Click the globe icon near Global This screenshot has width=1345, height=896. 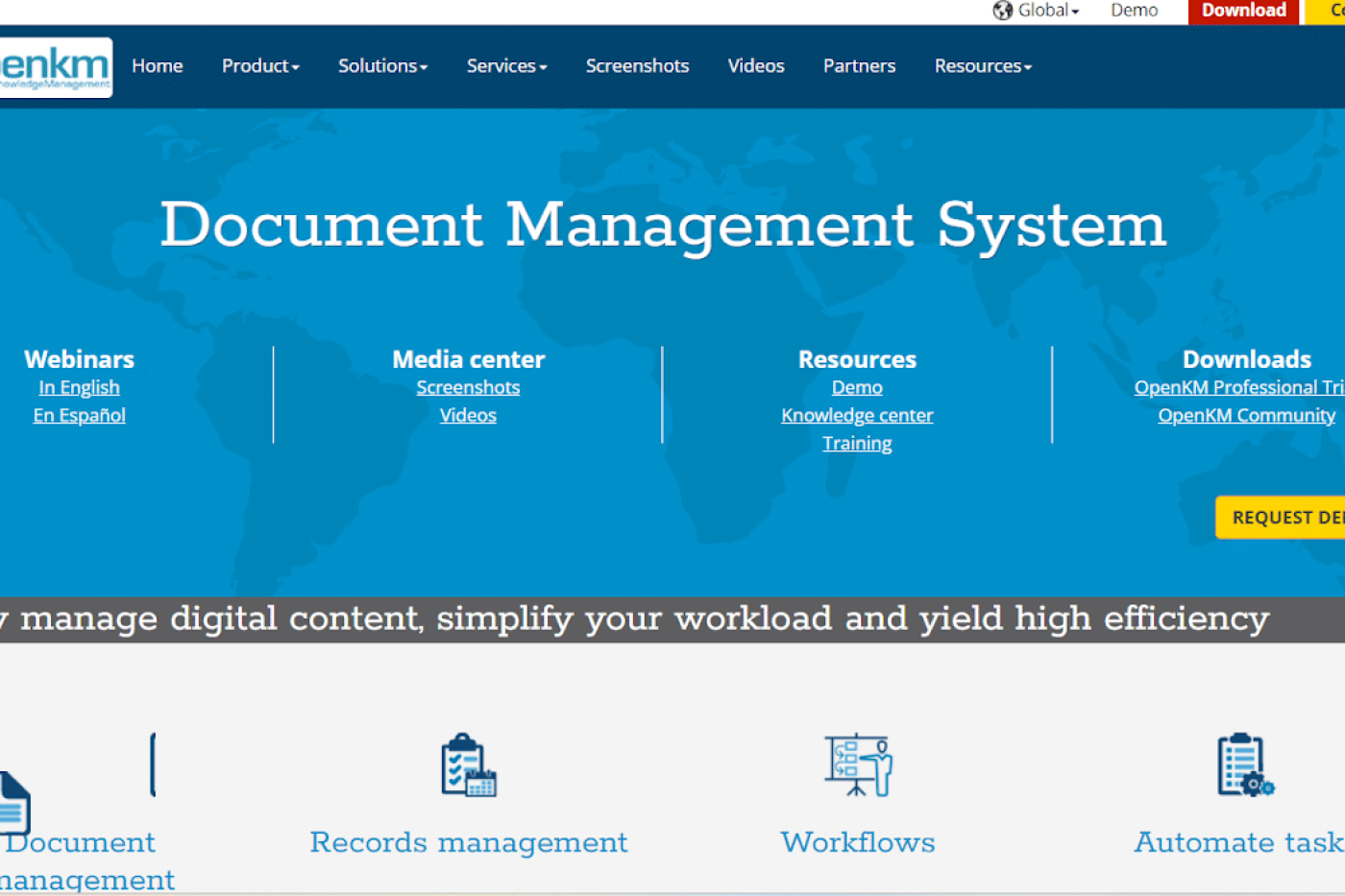1004,11
